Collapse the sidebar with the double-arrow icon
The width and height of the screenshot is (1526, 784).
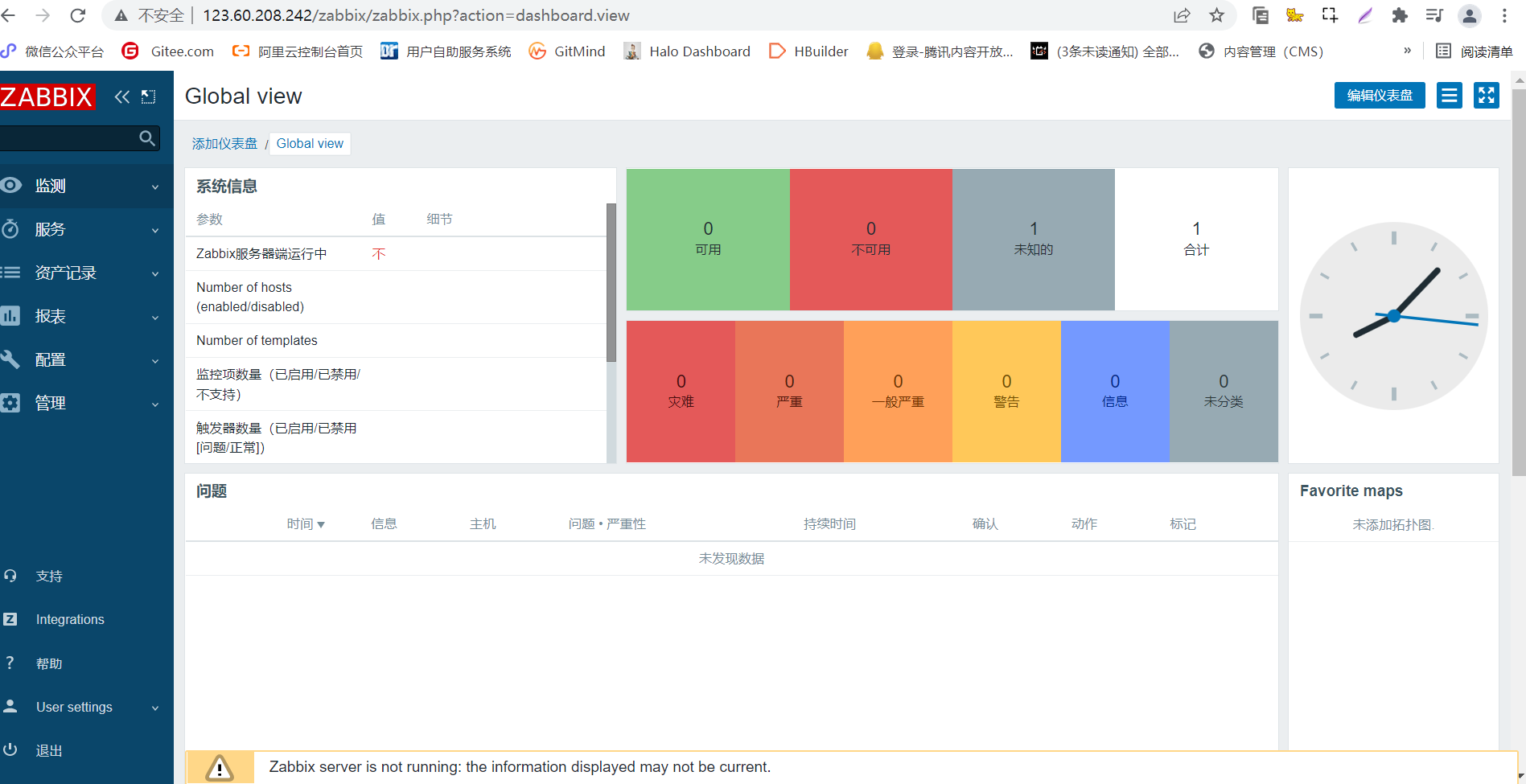(x=122, y=96)
